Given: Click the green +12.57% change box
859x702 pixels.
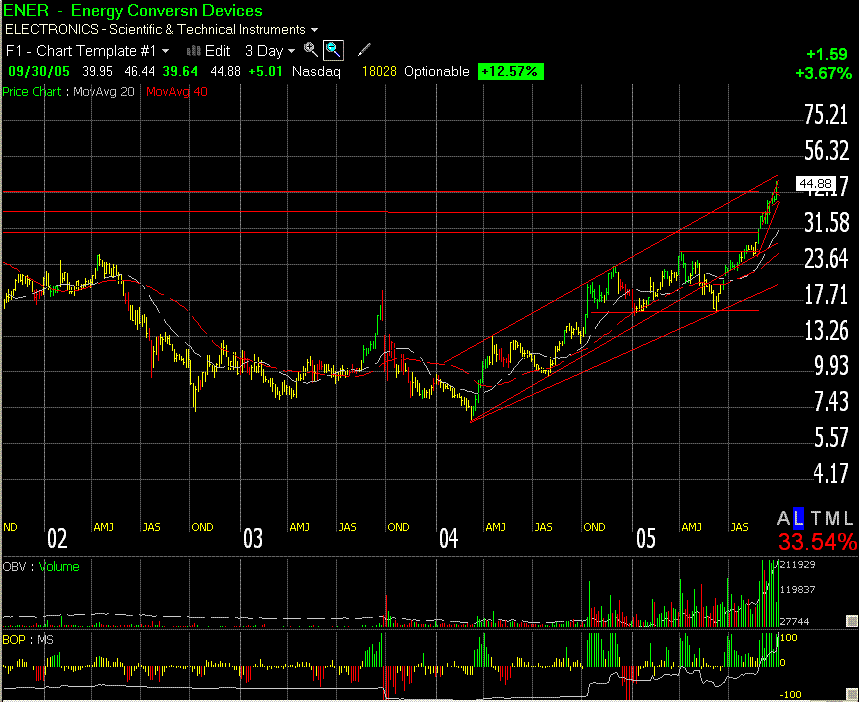Looking at the screenshot, I should click(x=511, y=71).
